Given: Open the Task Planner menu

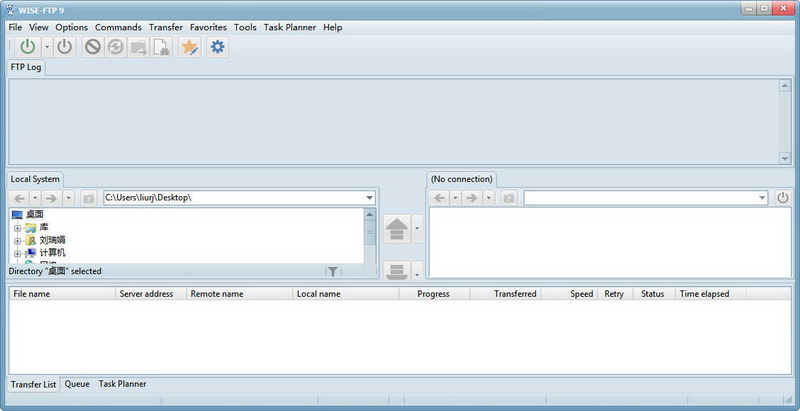Looking at the screenshot, I should [290, 28].
